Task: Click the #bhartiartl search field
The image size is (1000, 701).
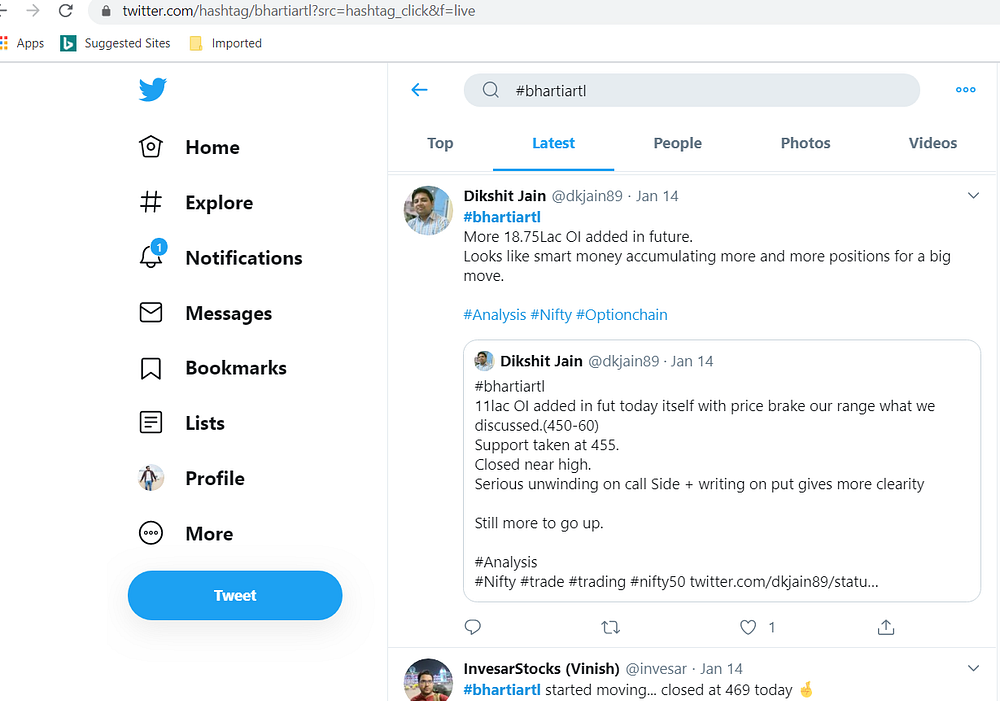Action: [700, 90]
